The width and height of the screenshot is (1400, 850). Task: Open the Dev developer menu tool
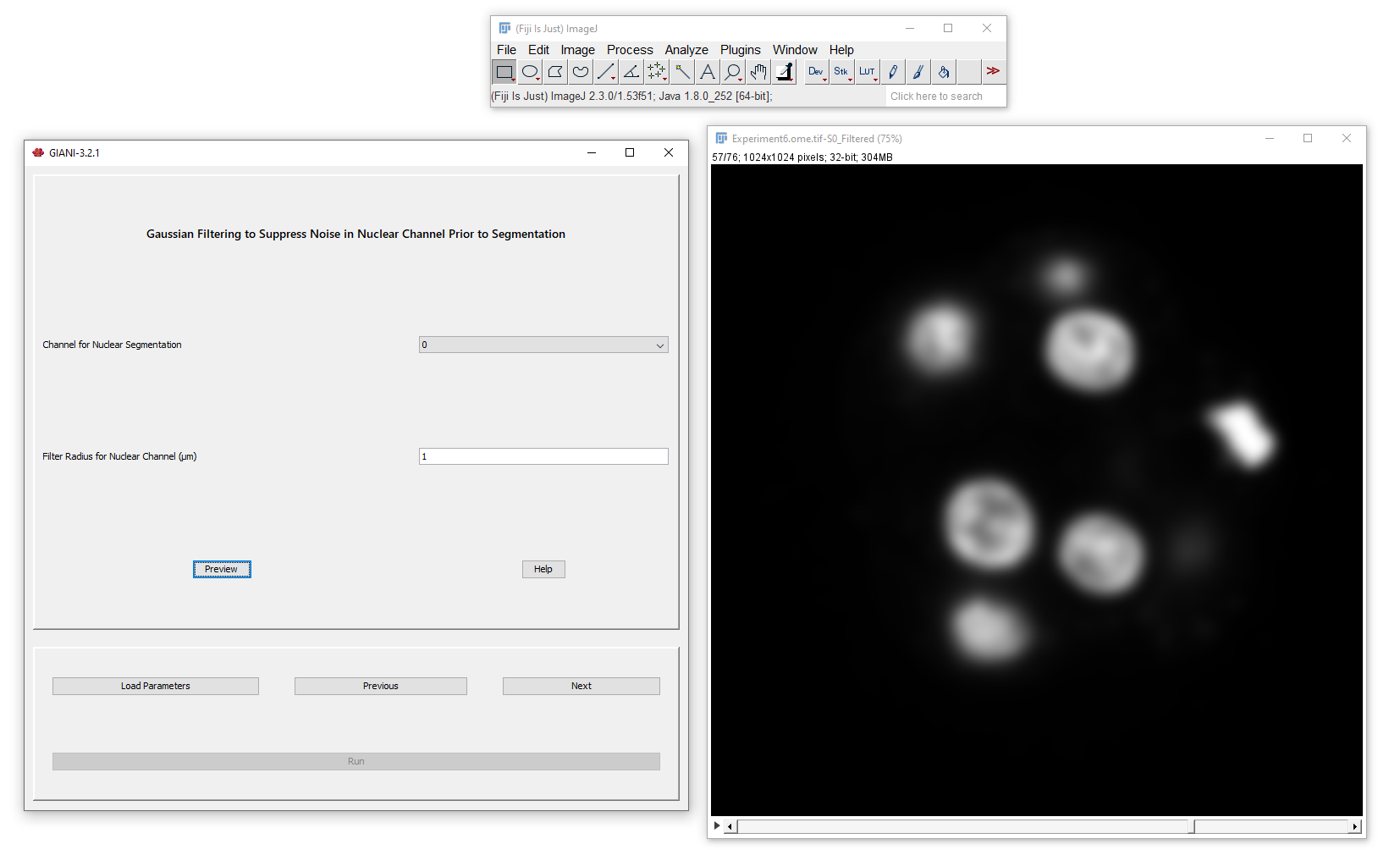[817, 72]
